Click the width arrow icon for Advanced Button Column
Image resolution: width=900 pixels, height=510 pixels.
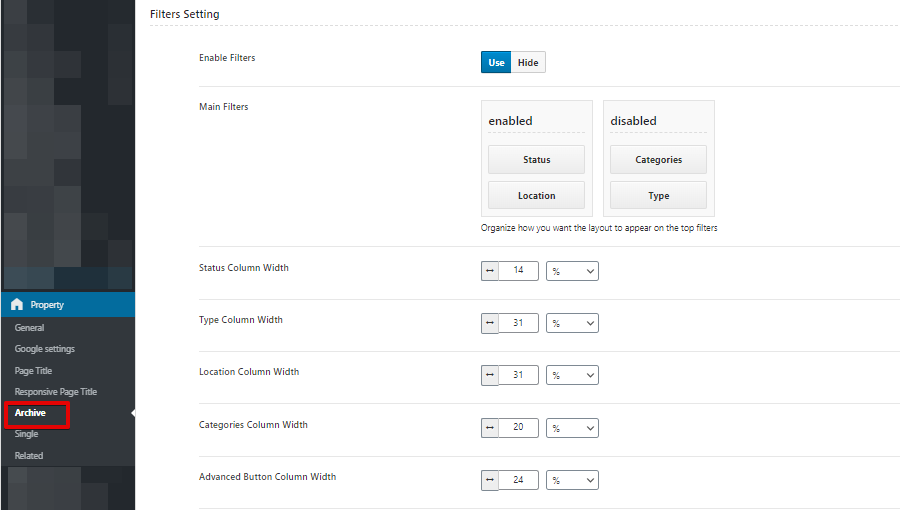490,480
